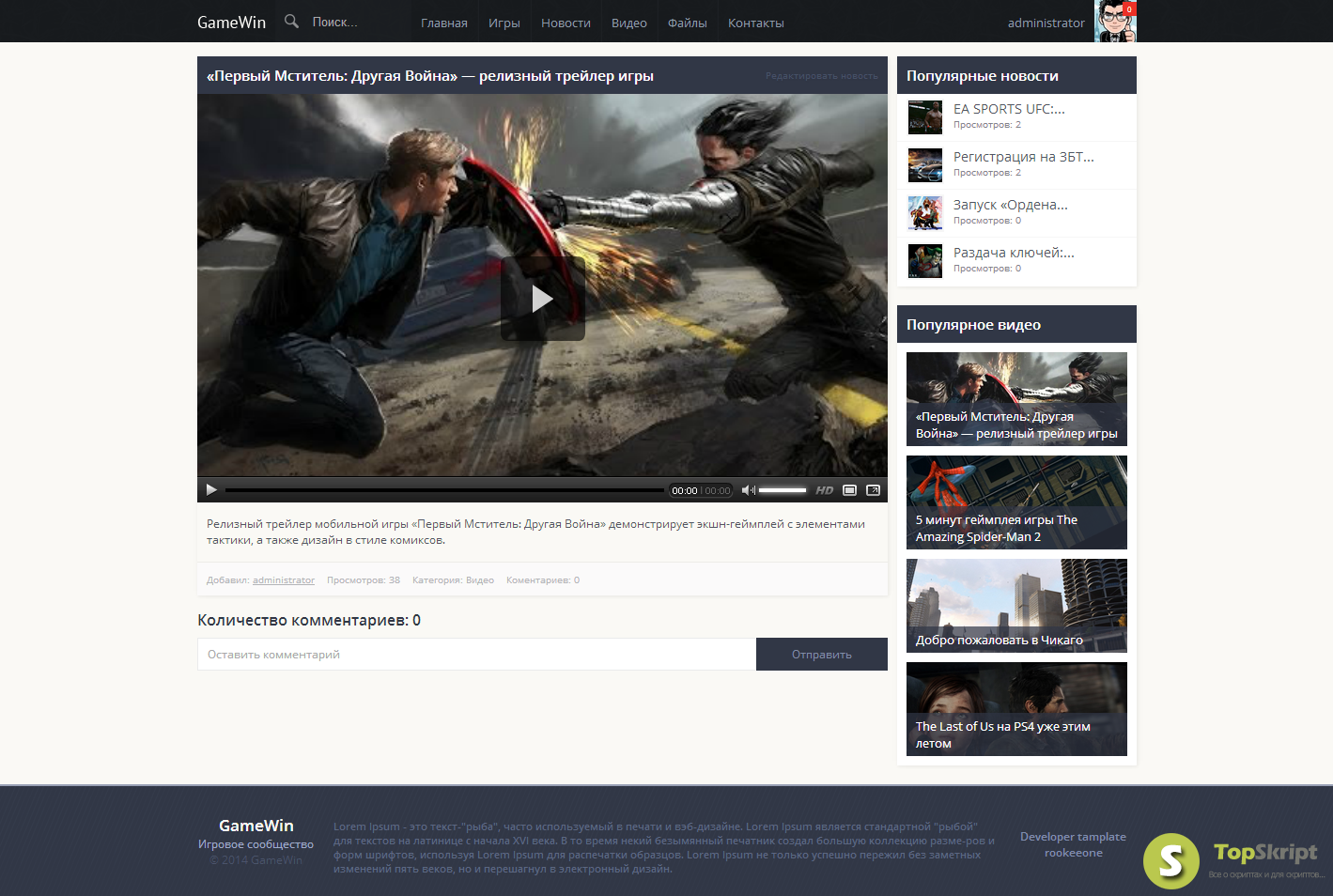Click Редактировать новость link
1333x896 pixels.
point(822,76)
